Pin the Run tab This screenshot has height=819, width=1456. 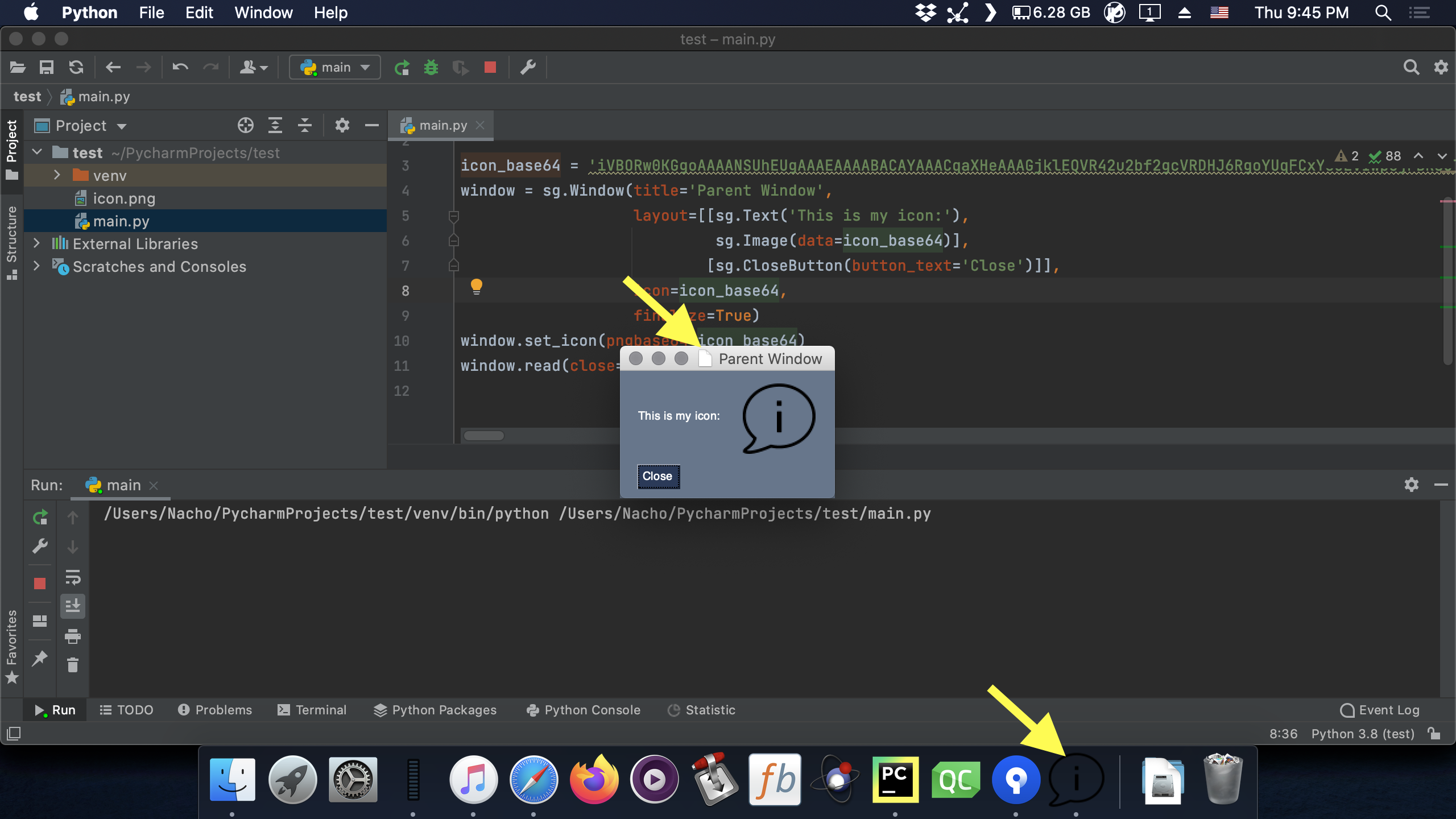[40, 658]
